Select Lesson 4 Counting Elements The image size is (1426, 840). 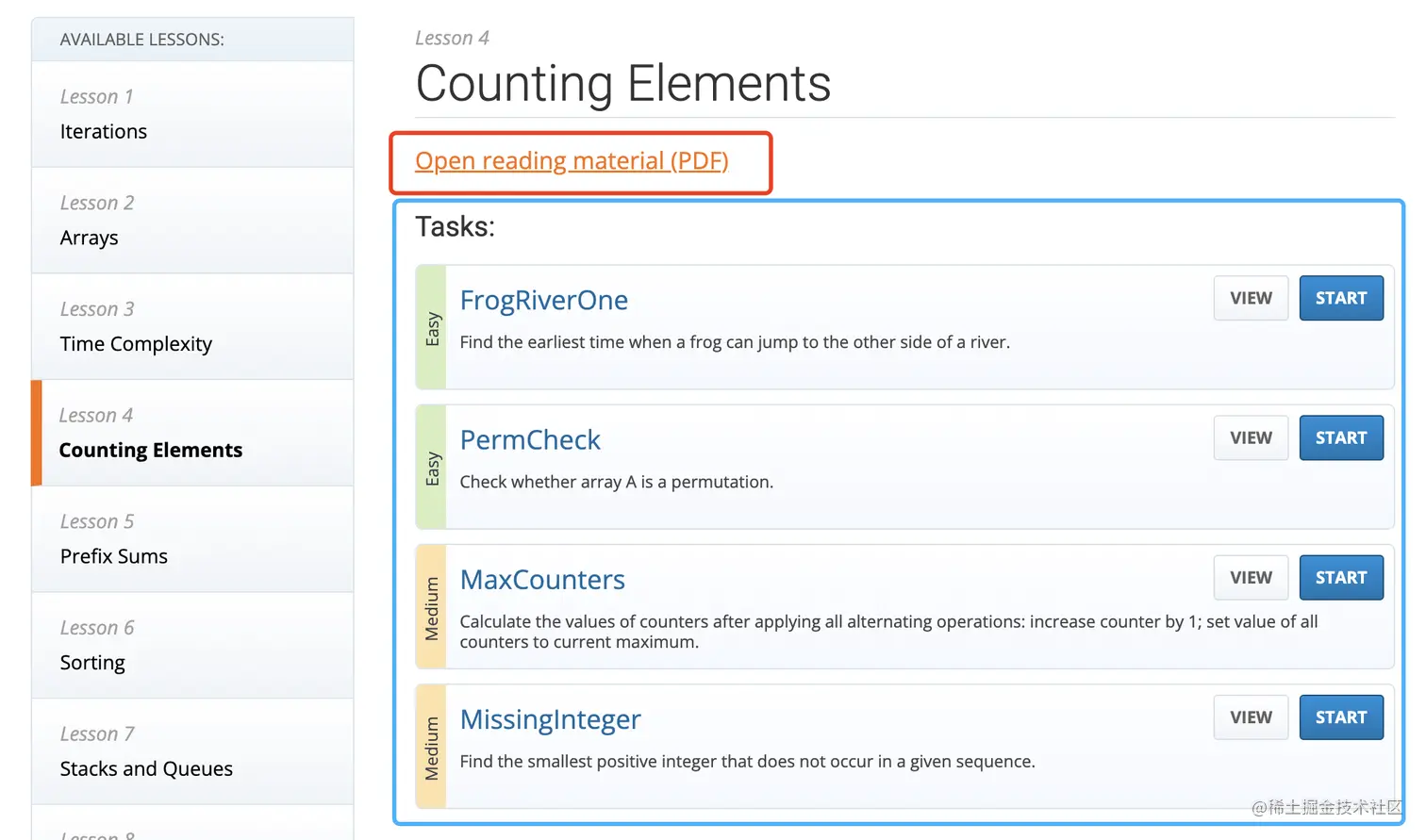192,433
